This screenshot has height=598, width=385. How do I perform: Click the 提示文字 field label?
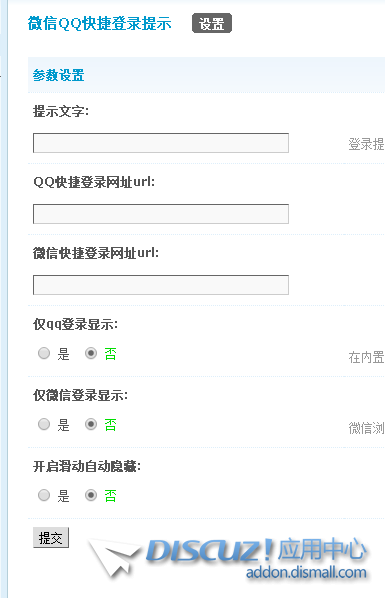(61, 112)
